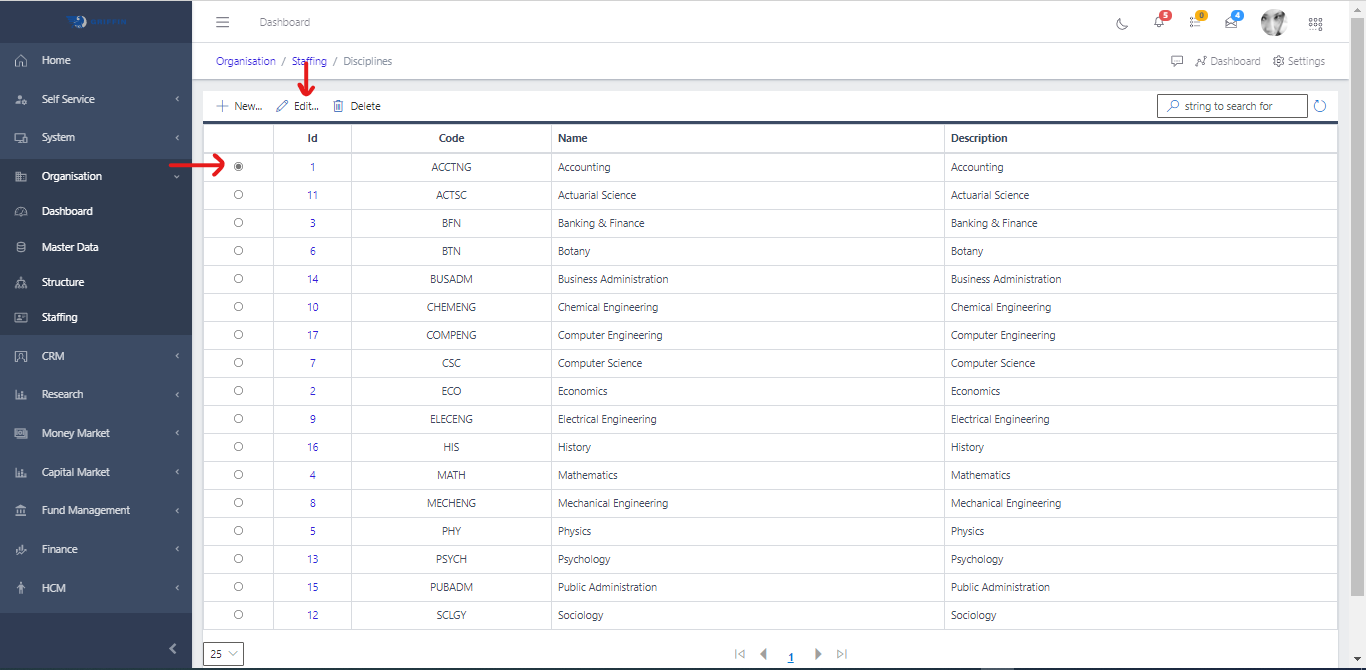The width and height of the screenshot is (1366, 670).
Task: Open the apps grid icon
Action: tap(1315, 23)
